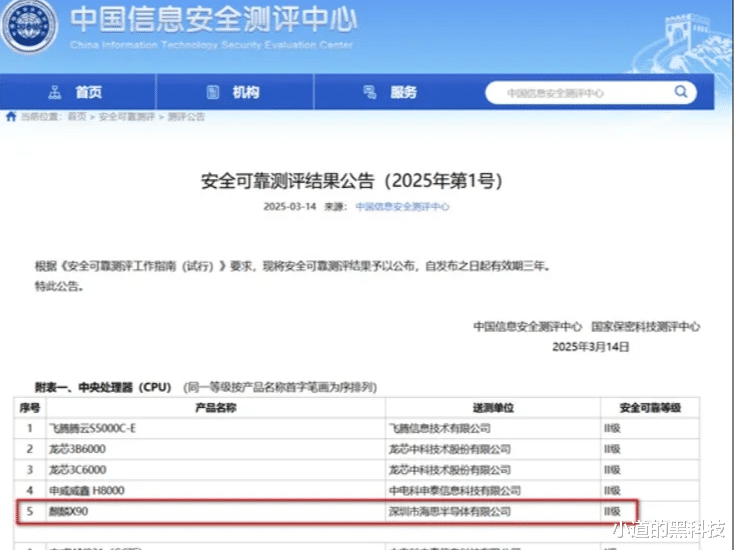Click the 机构 document icon
735x550 pixels.
point(213,92)
